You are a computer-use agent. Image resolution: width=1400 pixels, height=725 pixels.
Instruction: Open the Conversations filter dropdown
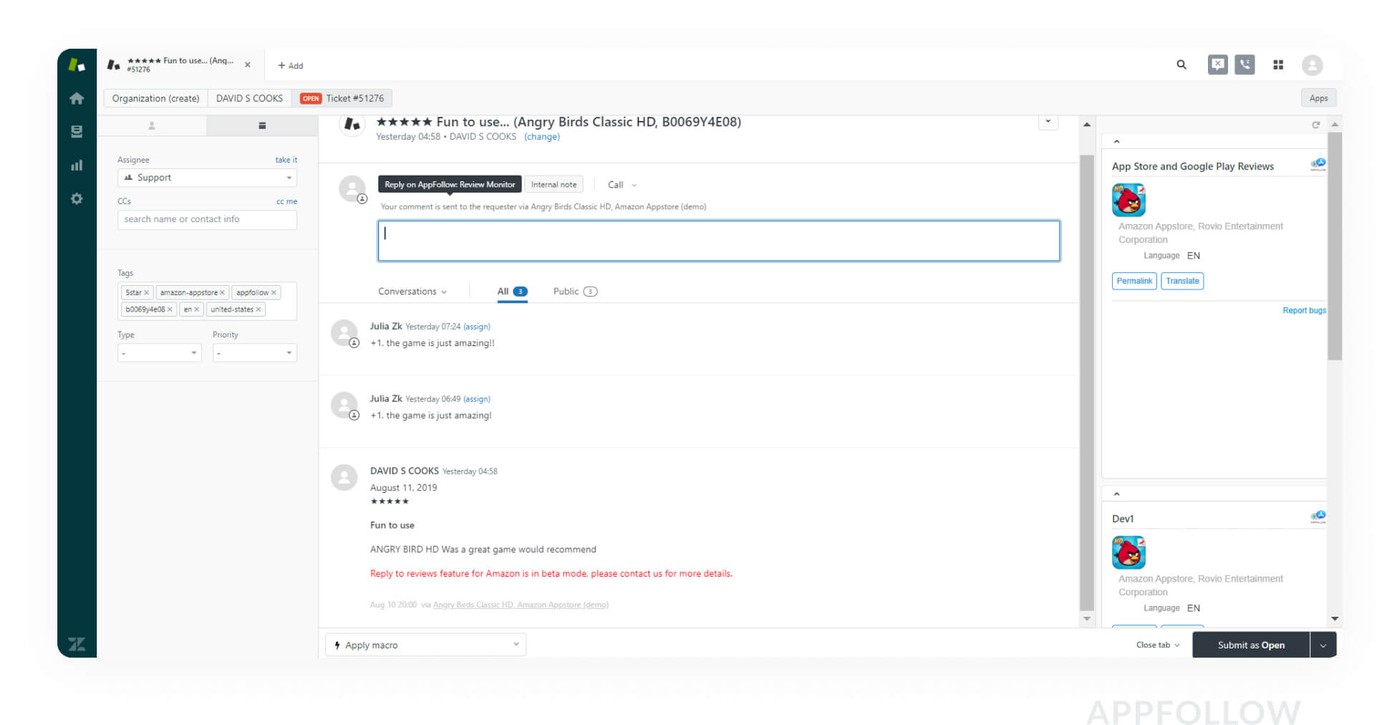(x=412, y=292)
